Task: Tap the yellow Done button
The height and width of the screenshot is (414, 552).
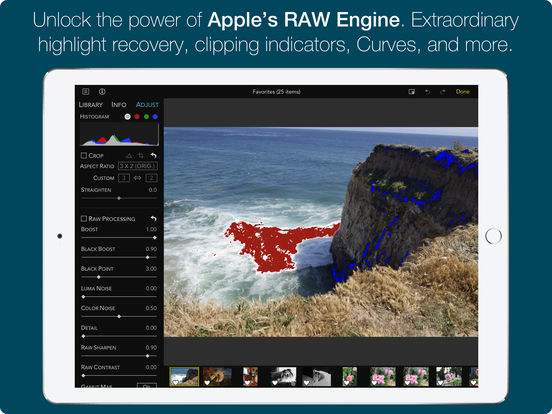Action: pyautogui.click(x=463, y=92)
